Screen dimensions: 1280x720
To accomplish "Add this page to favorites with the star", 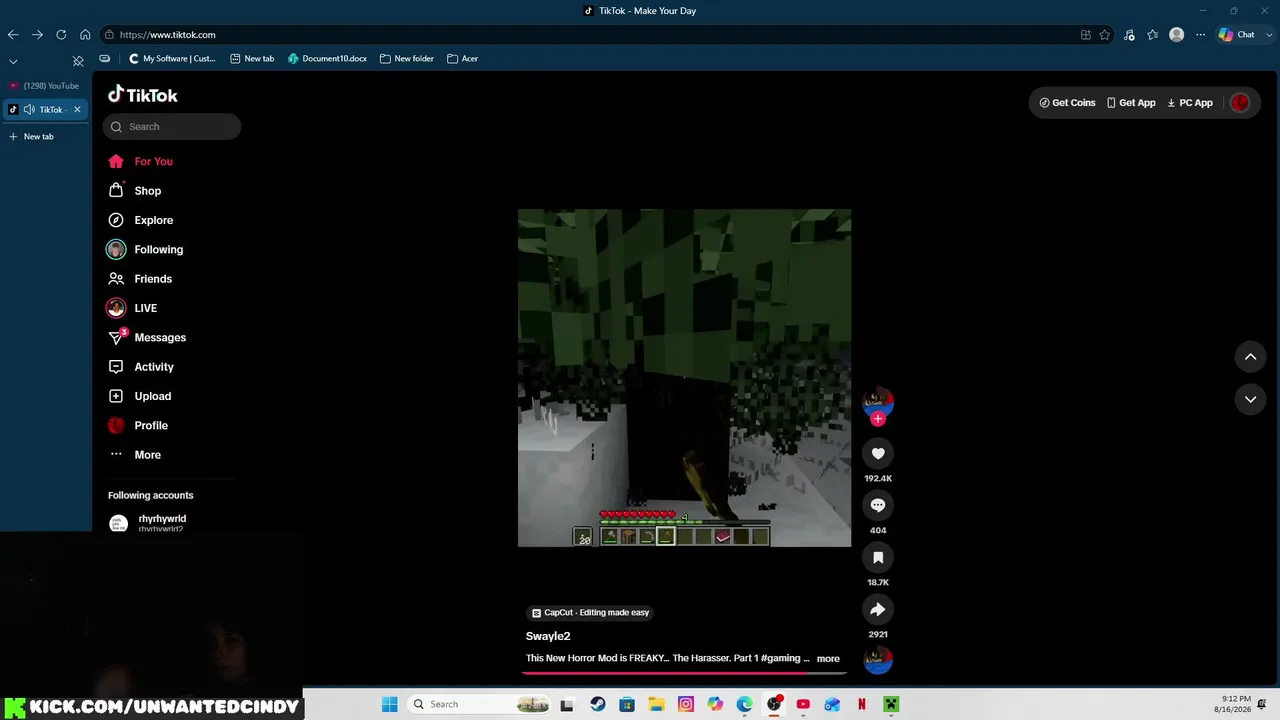I will click(x=1105, y=35).
